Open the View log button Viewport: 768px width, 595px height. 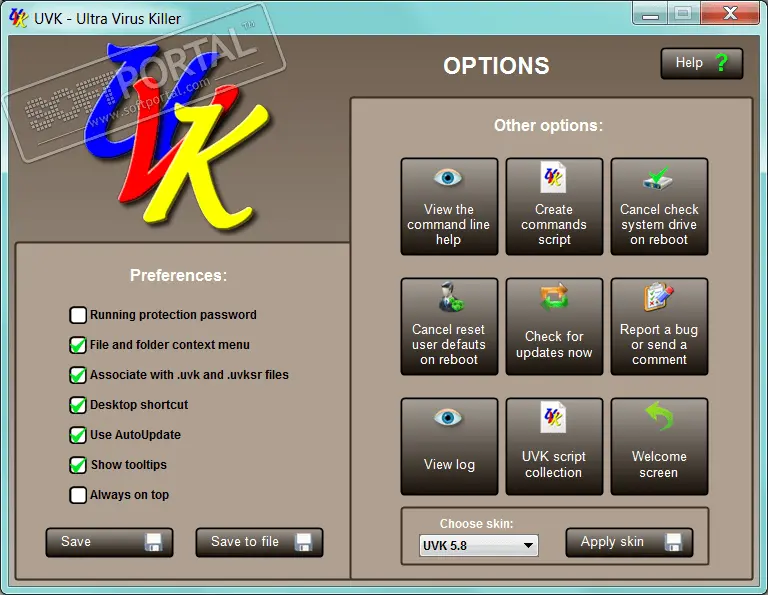(449, 447)
